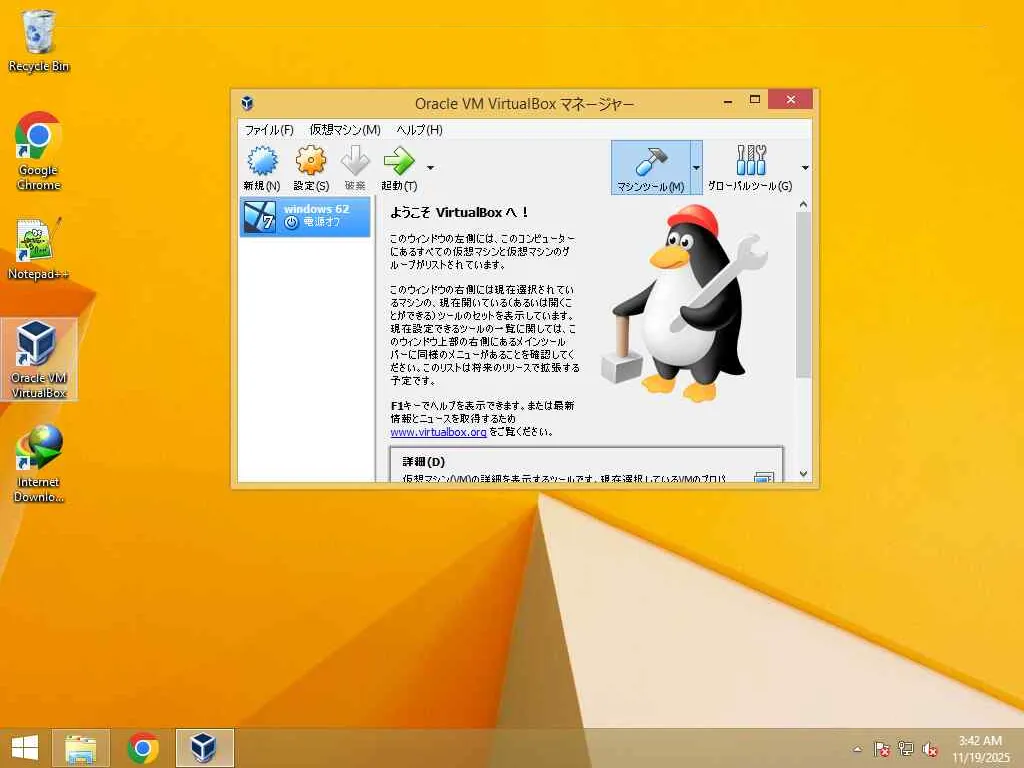This screenshot has height=768, width=1024.
Task: Show hidden tray icons arrow
Action: (x=857, y=749)
